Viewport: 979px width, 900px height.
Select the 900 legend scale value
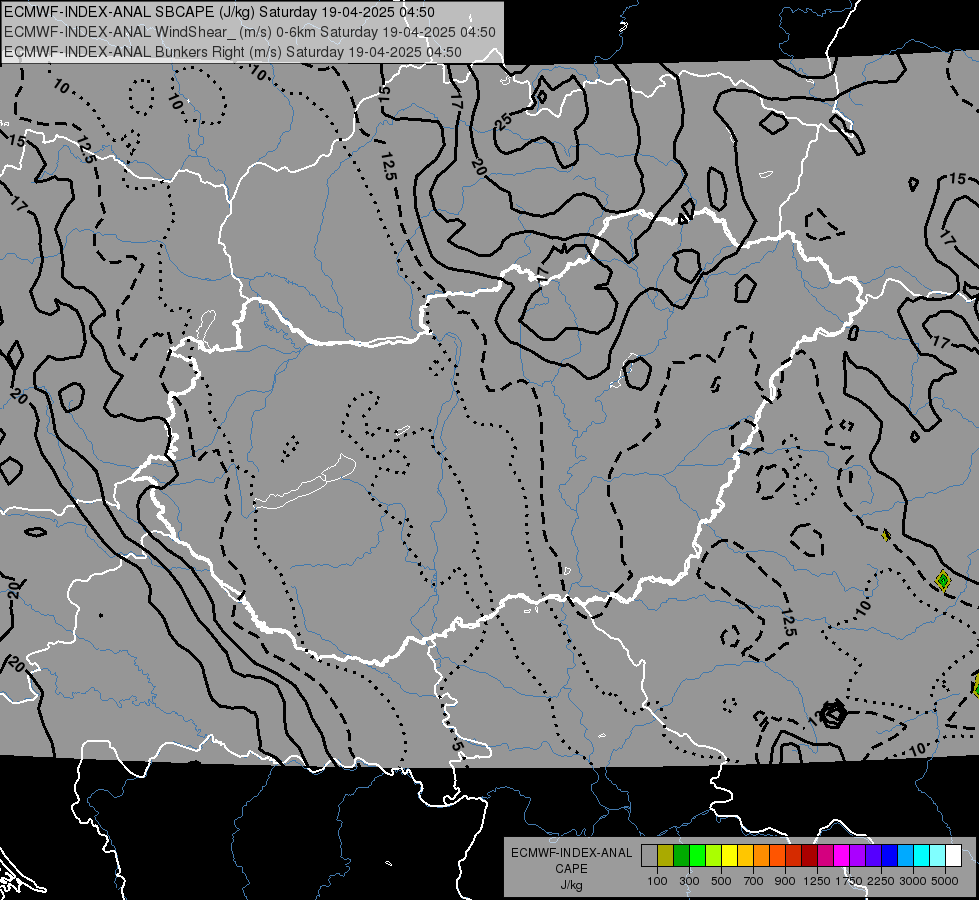(x=785, y=881)
